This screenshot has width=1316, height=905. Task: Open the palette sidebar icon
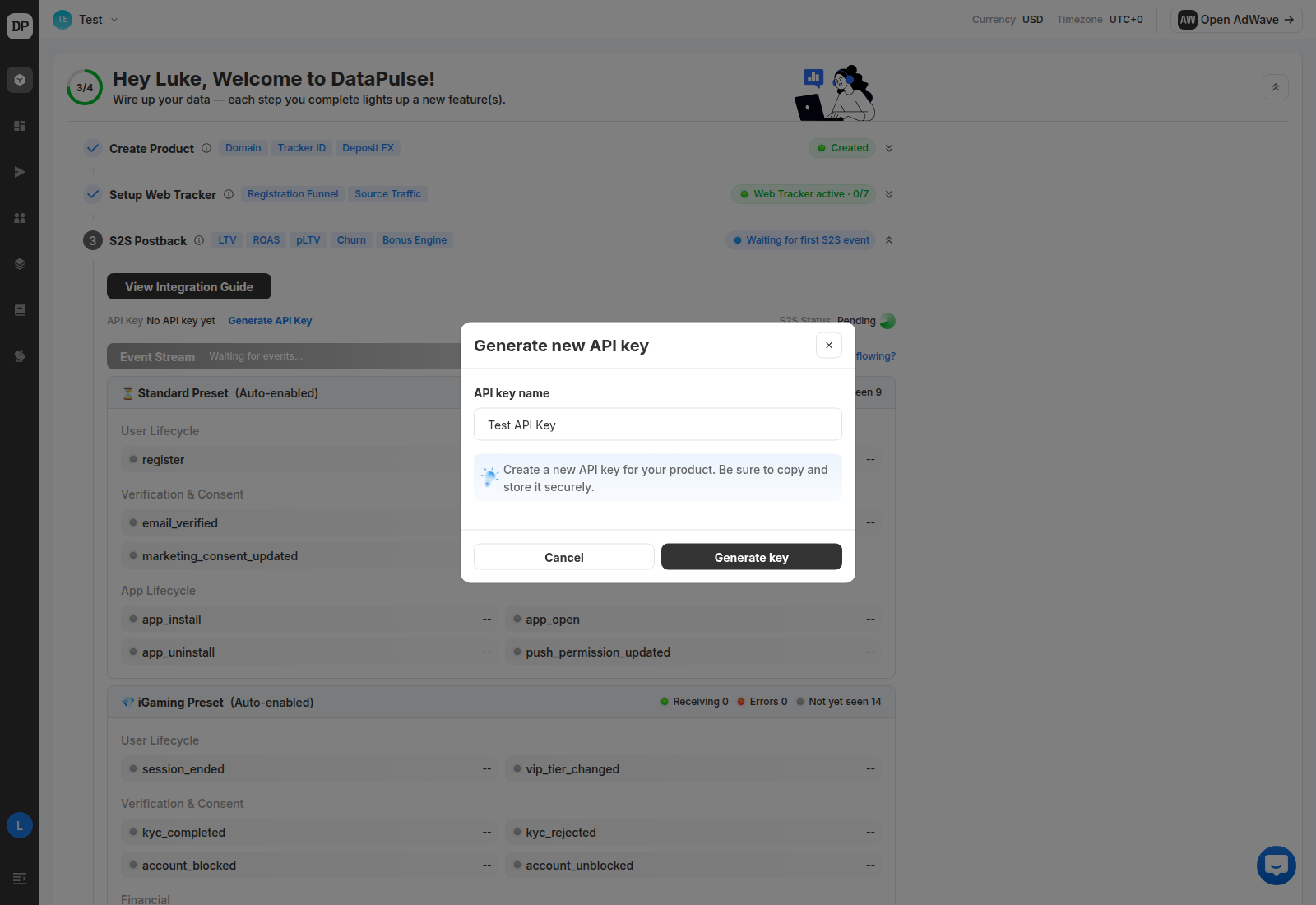point(20,356)
